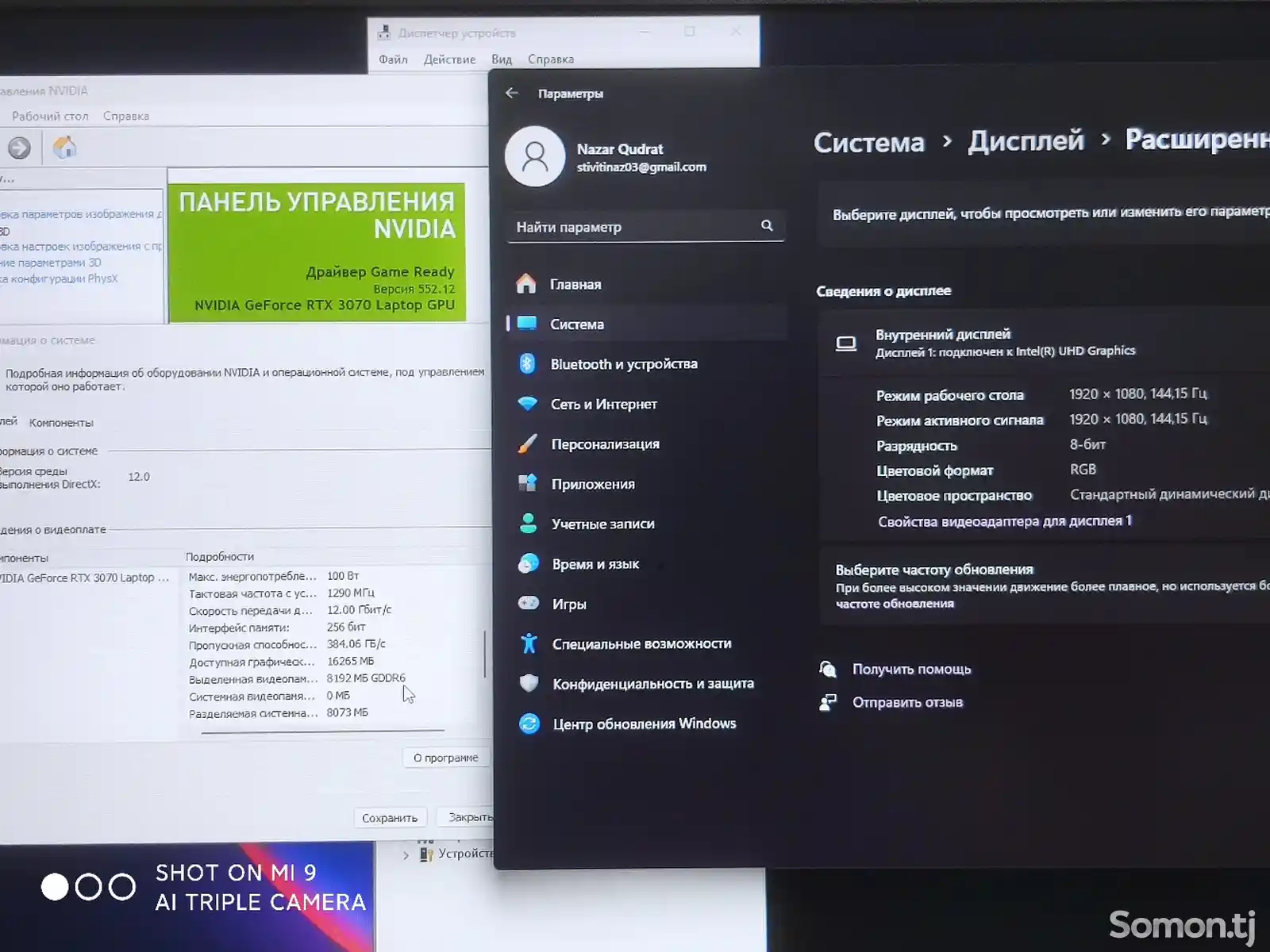
Task: Click Система in the breadcrumb
Action: pyautogui.click(x=869, y=143)
